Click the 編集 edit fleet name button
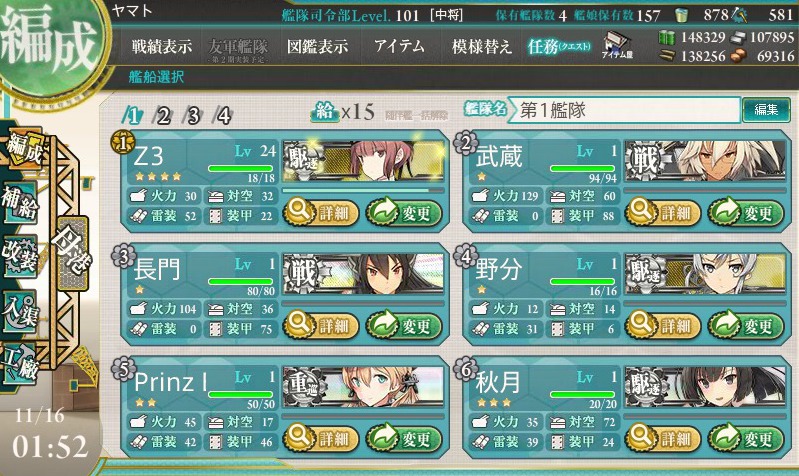The width and height of the screenshot is (799, 476). click(766, 110)
